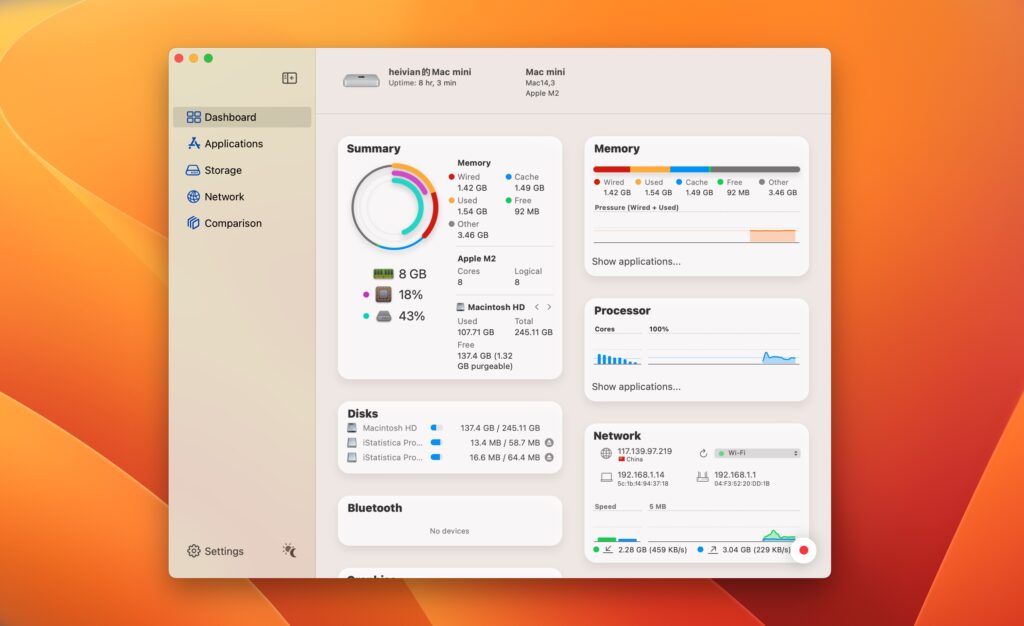The width and height of the screenshot is (1024, 626).
Task: Open the Applications section in the sidebar
Action: tap(232, 143)
